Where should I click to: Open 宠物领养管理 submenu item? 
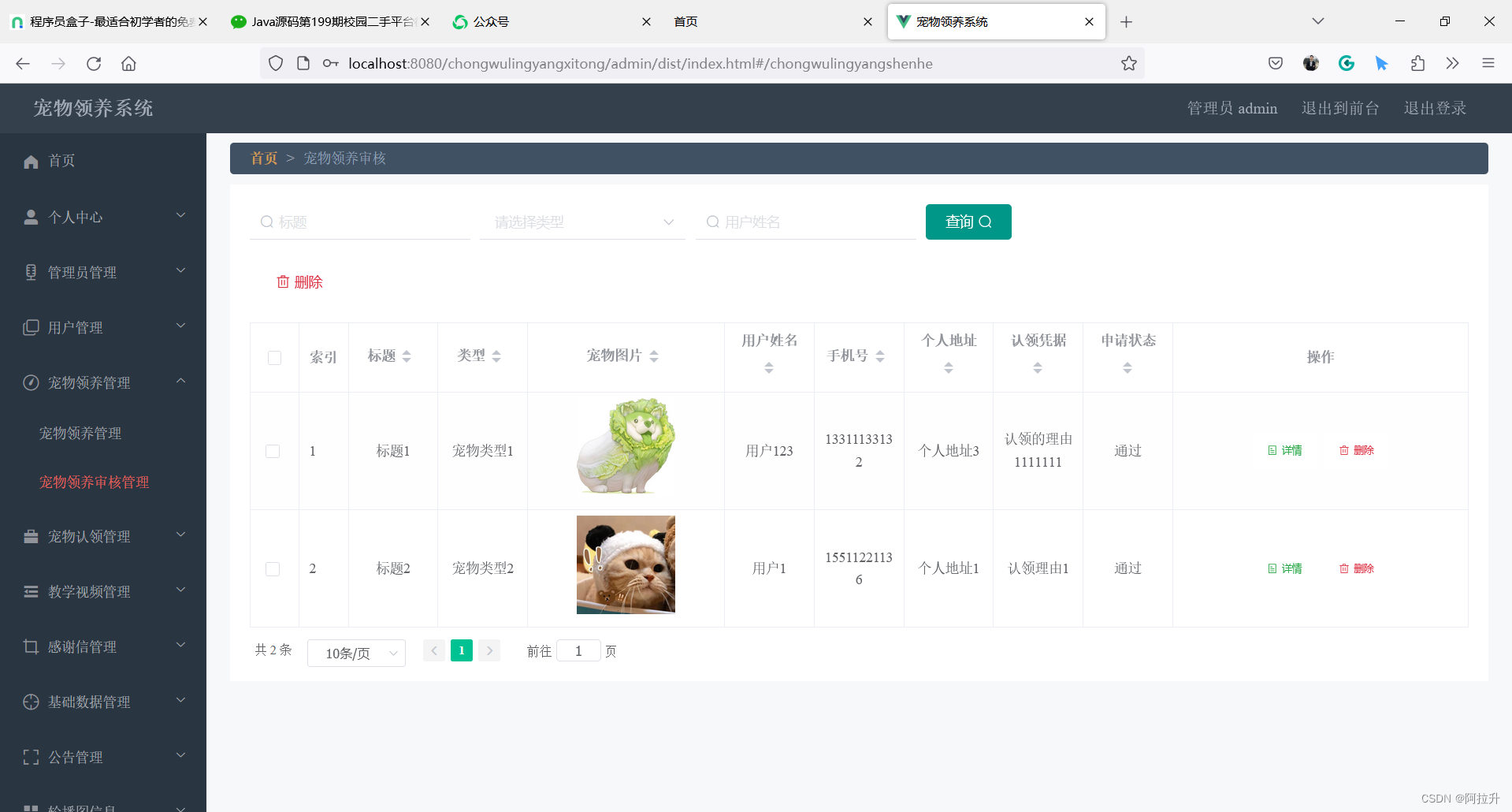(x=80, y=434)
